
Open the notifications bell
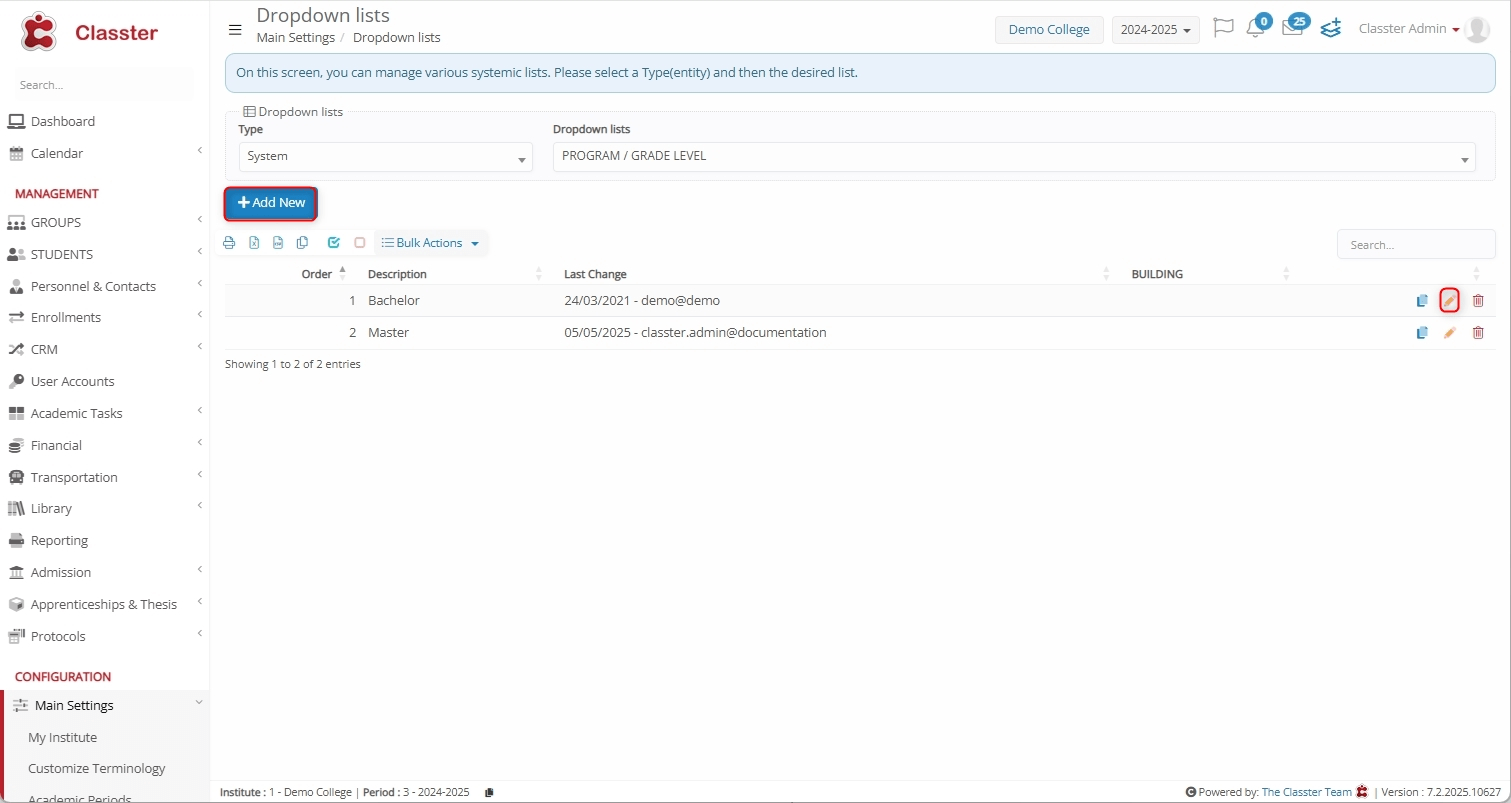1255,29
